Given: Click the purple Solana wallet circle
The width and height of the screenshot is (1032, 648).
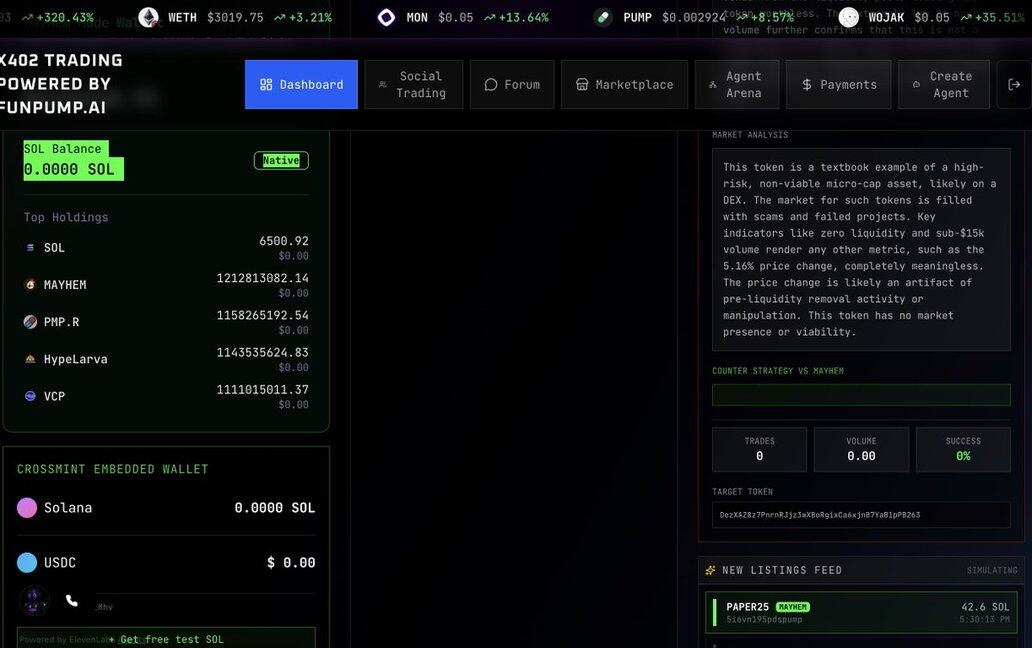Looking at the screenshot, I should [27, 508].
